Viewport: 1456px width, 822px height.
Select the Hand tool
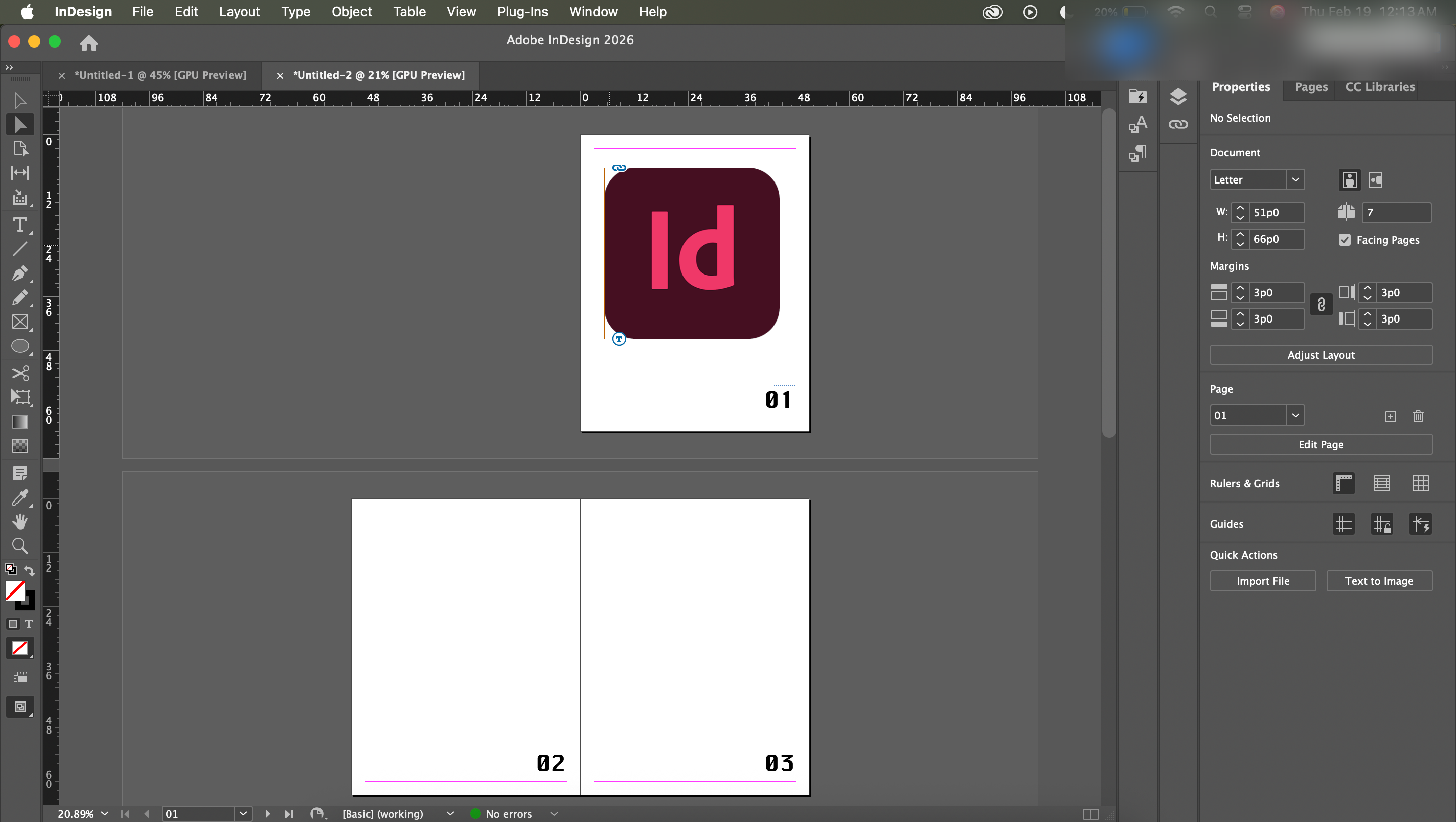(x=20, y=521)
